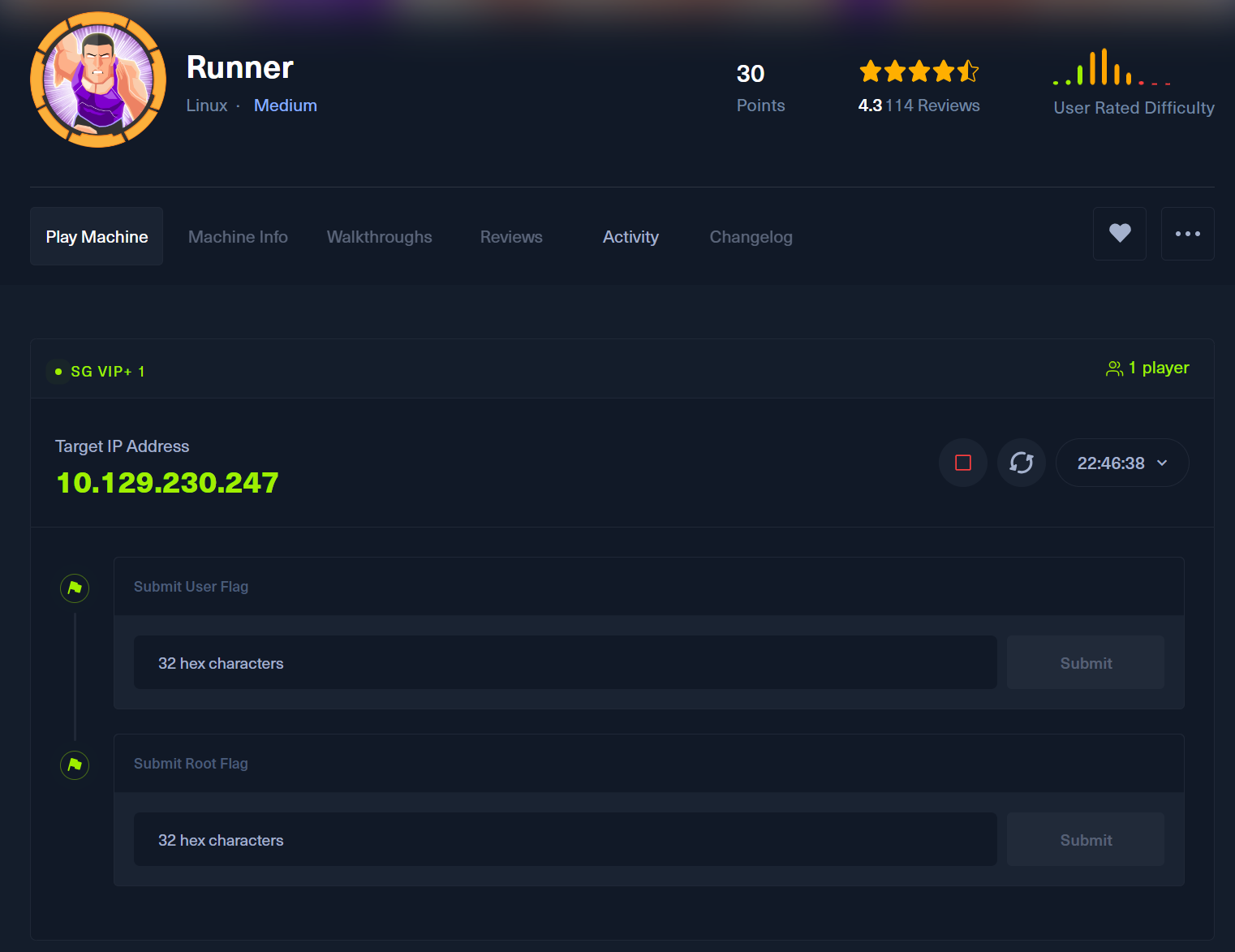Click the green root flag icon
The height and width of the screenshot is (952, 1235).
pos(74,765)
